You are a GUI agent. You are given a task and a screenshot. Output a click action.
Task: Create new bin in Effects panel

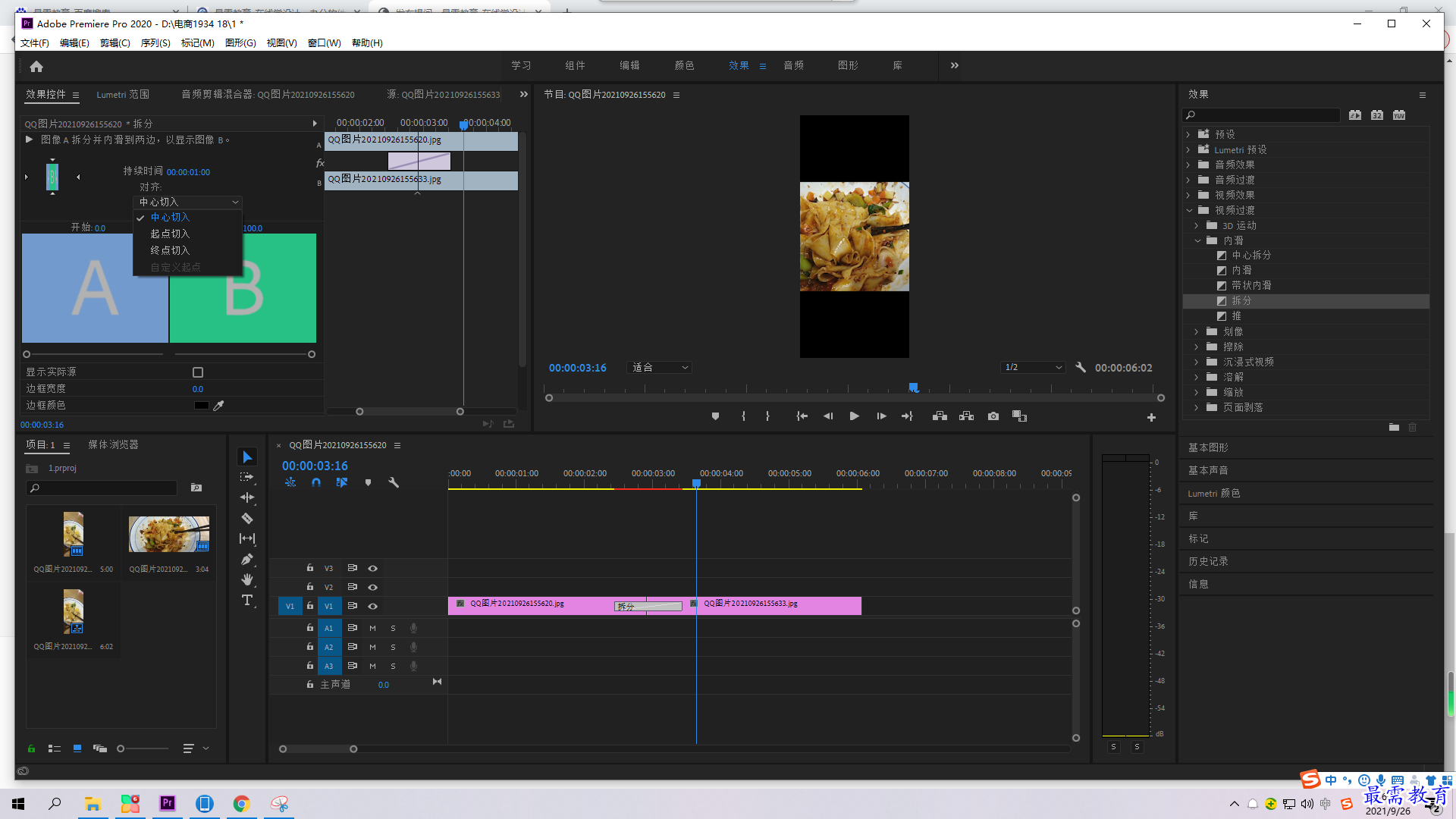click(1394, 428)
